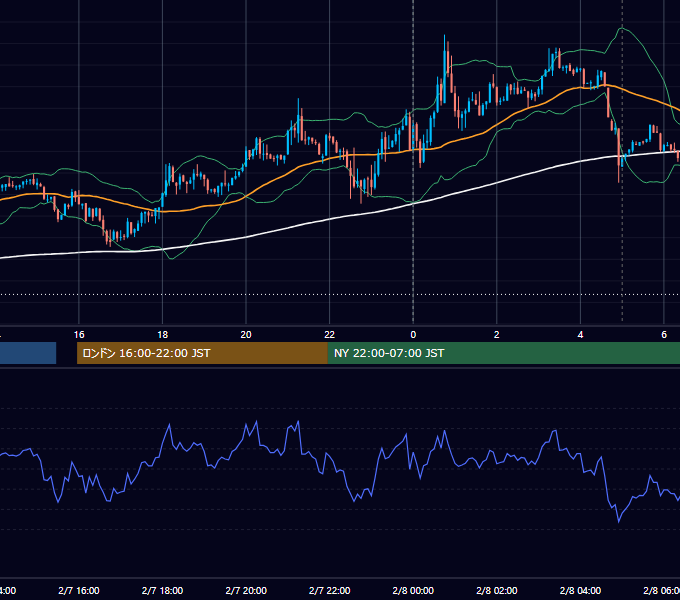
Task: Click the 20 hour label on upper axis
Action: (x=246, y=335)
